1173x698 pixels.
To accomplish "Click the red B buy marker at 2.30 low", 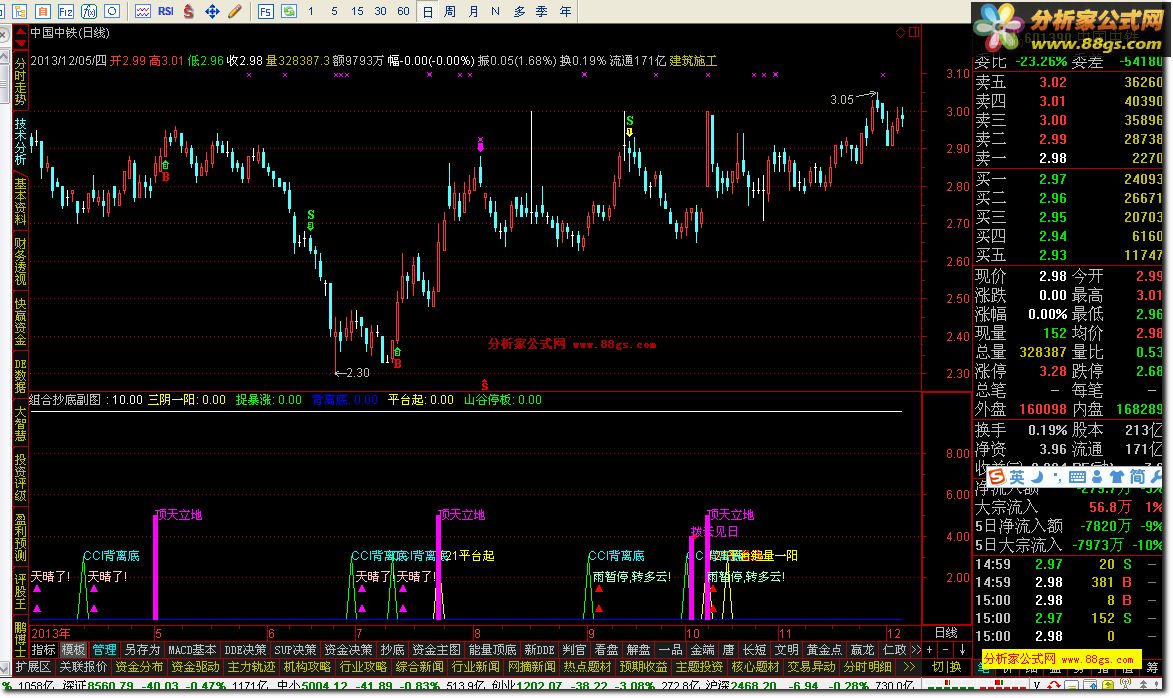I will click(397, 364).
